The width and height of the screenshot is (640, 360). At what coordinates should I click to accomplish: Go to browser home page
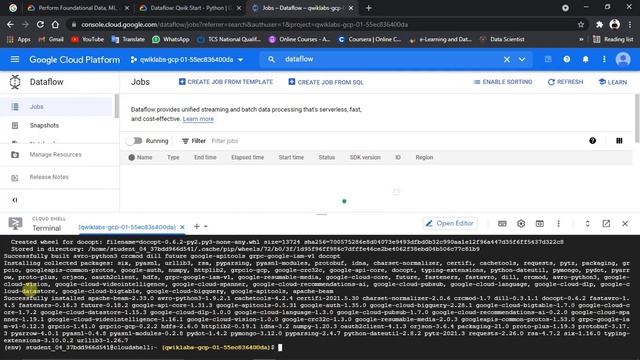55,24
